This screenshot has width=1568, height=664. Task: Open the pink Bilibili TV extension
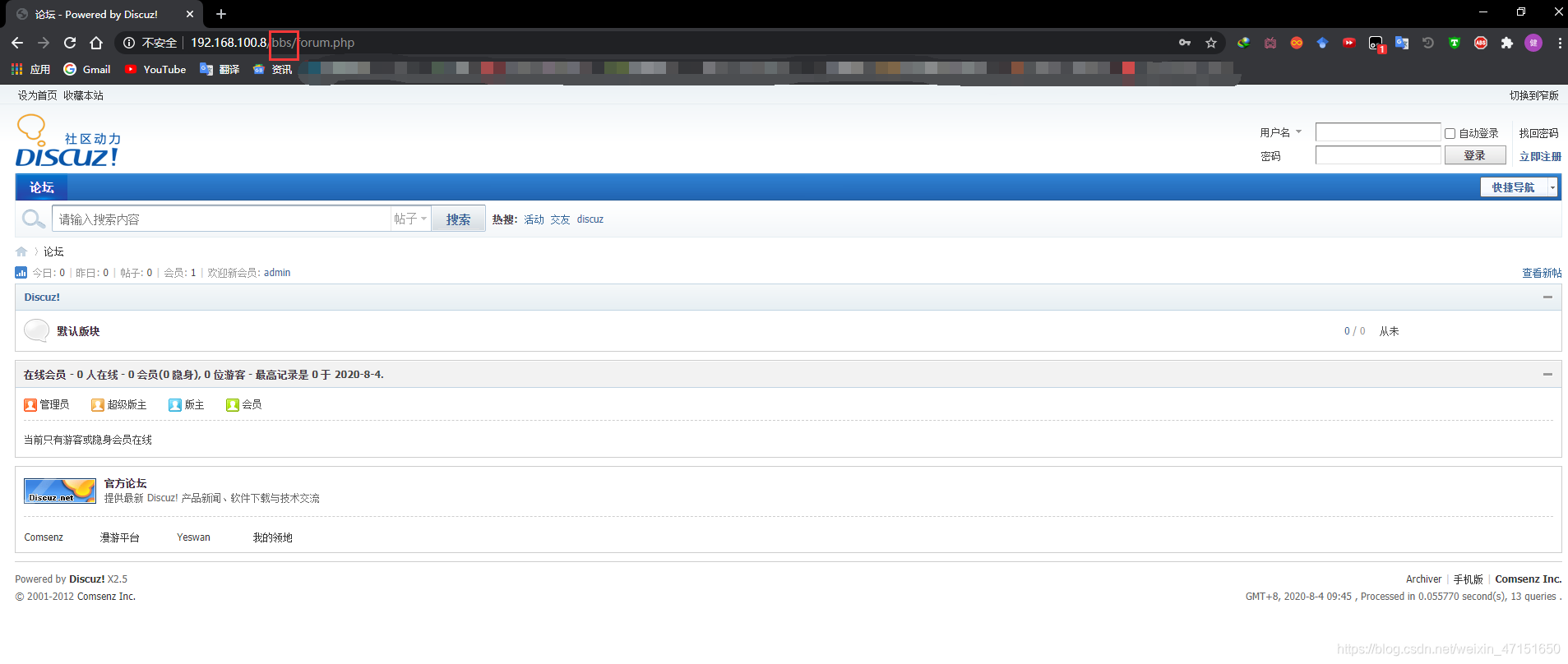point(1270,43)
